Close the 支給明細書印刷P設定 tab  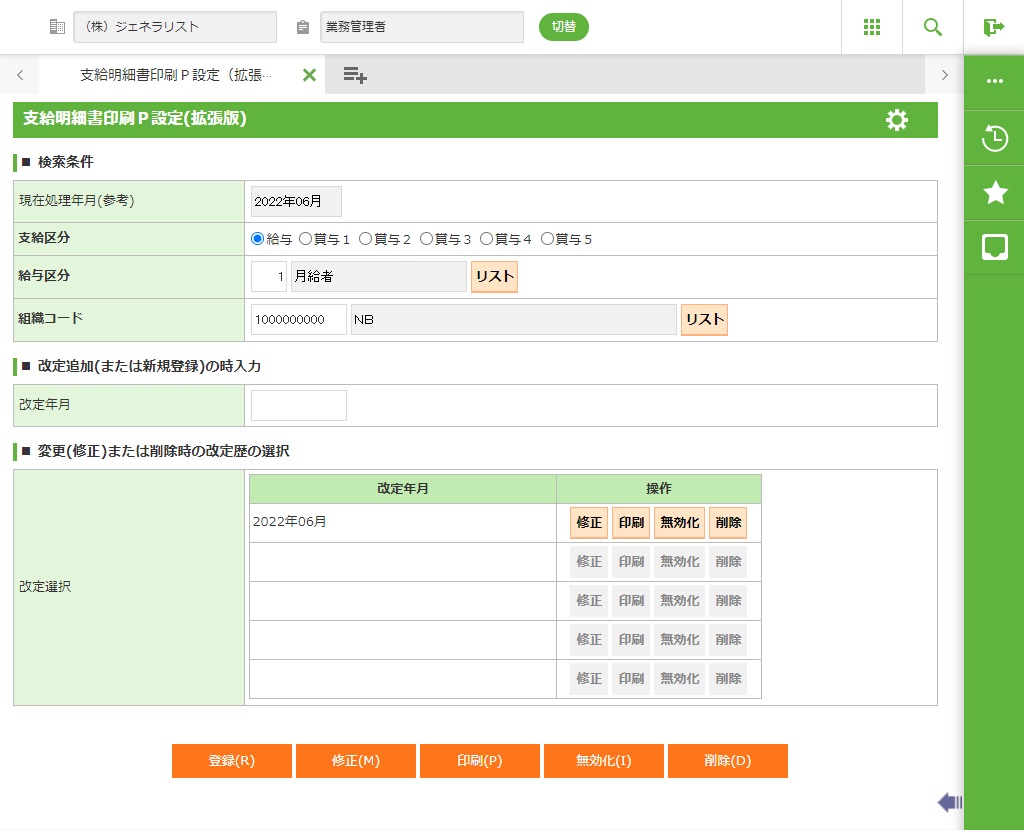309,75
